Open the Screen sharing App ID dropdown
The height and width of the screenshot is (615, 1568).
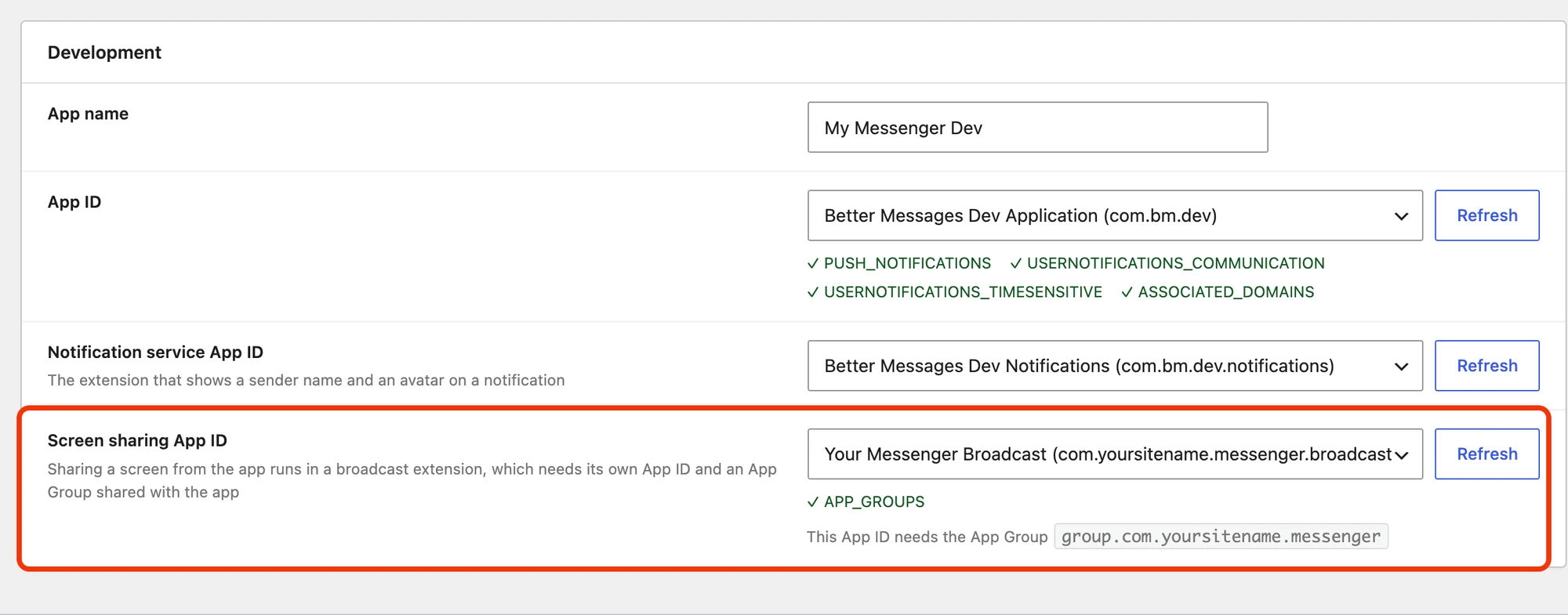(1115, 454)
